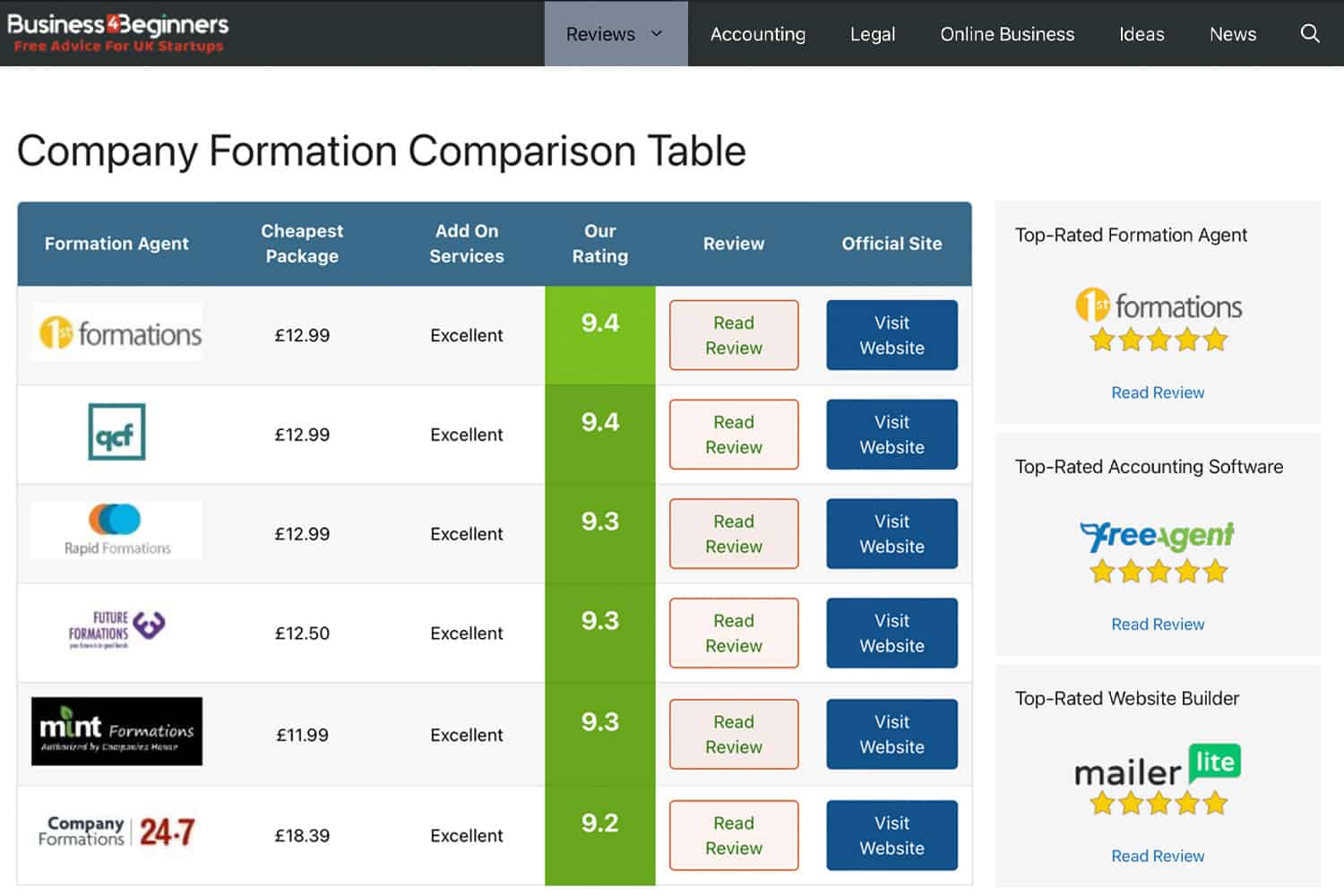
Task: Visit Website for 1st Formations row
Action: tap(892, 335)
